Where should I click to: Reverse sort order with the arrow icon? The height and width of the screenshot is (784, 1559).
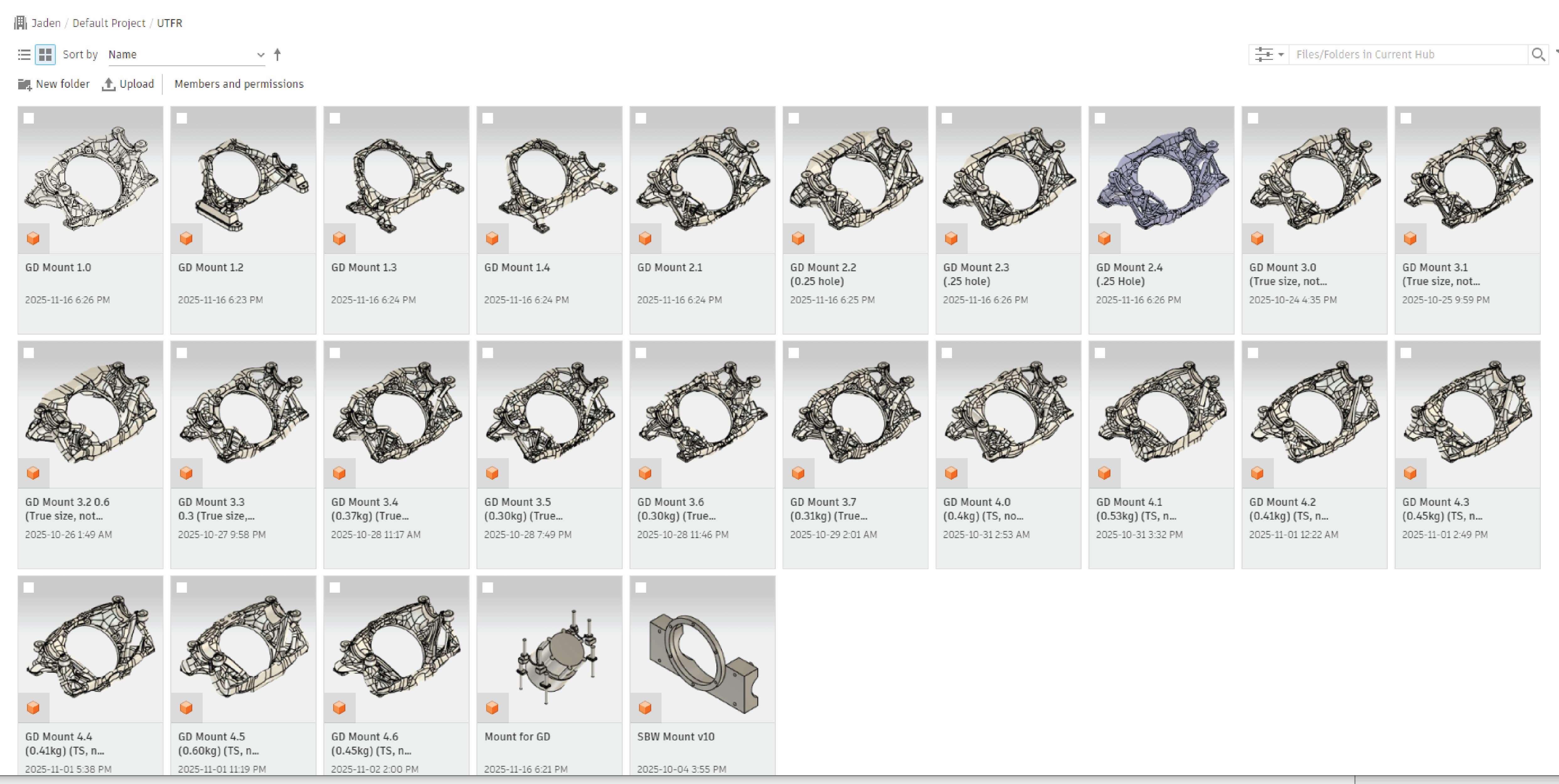[277, 55]
